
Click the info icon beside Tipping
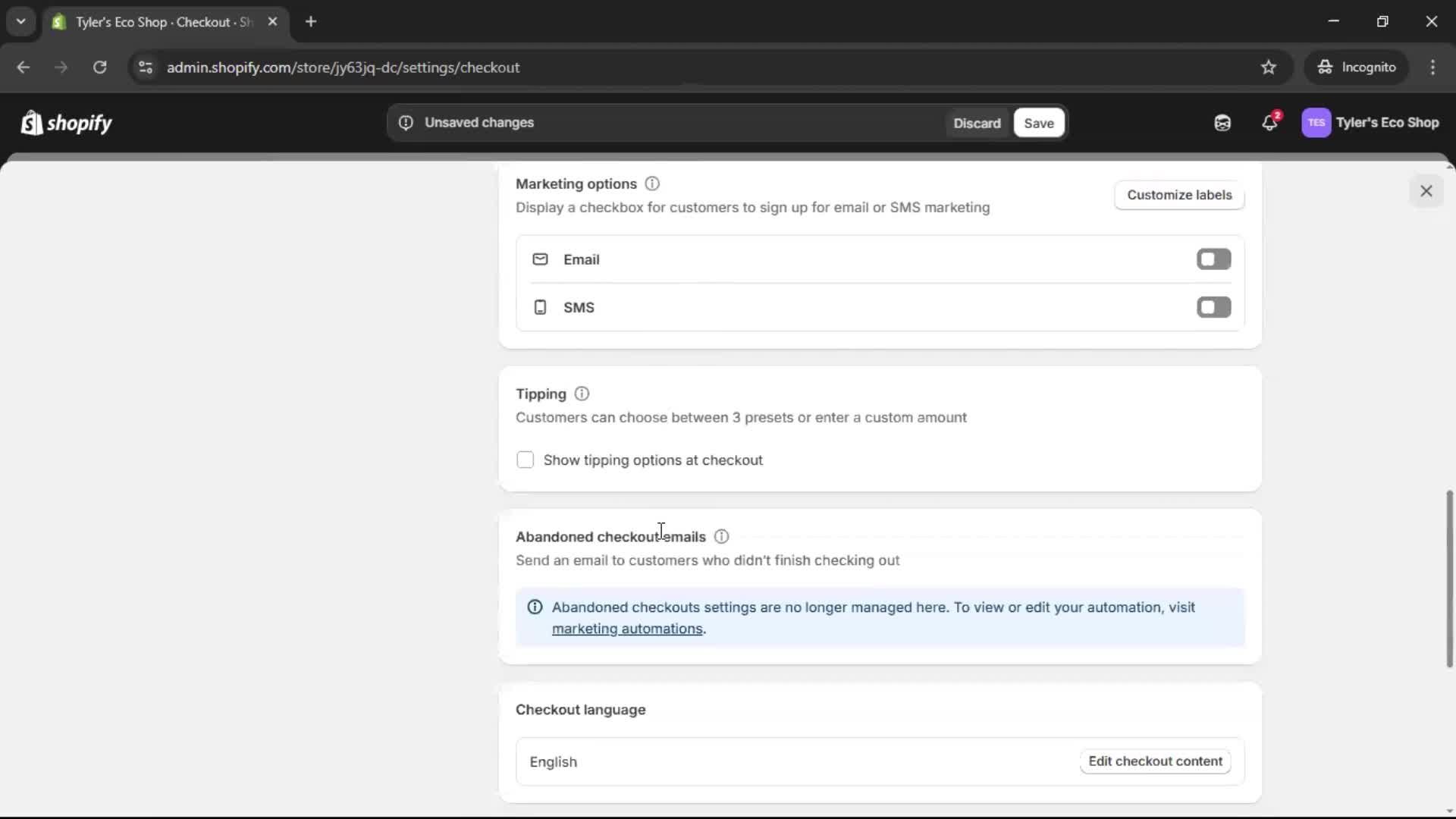582,394
